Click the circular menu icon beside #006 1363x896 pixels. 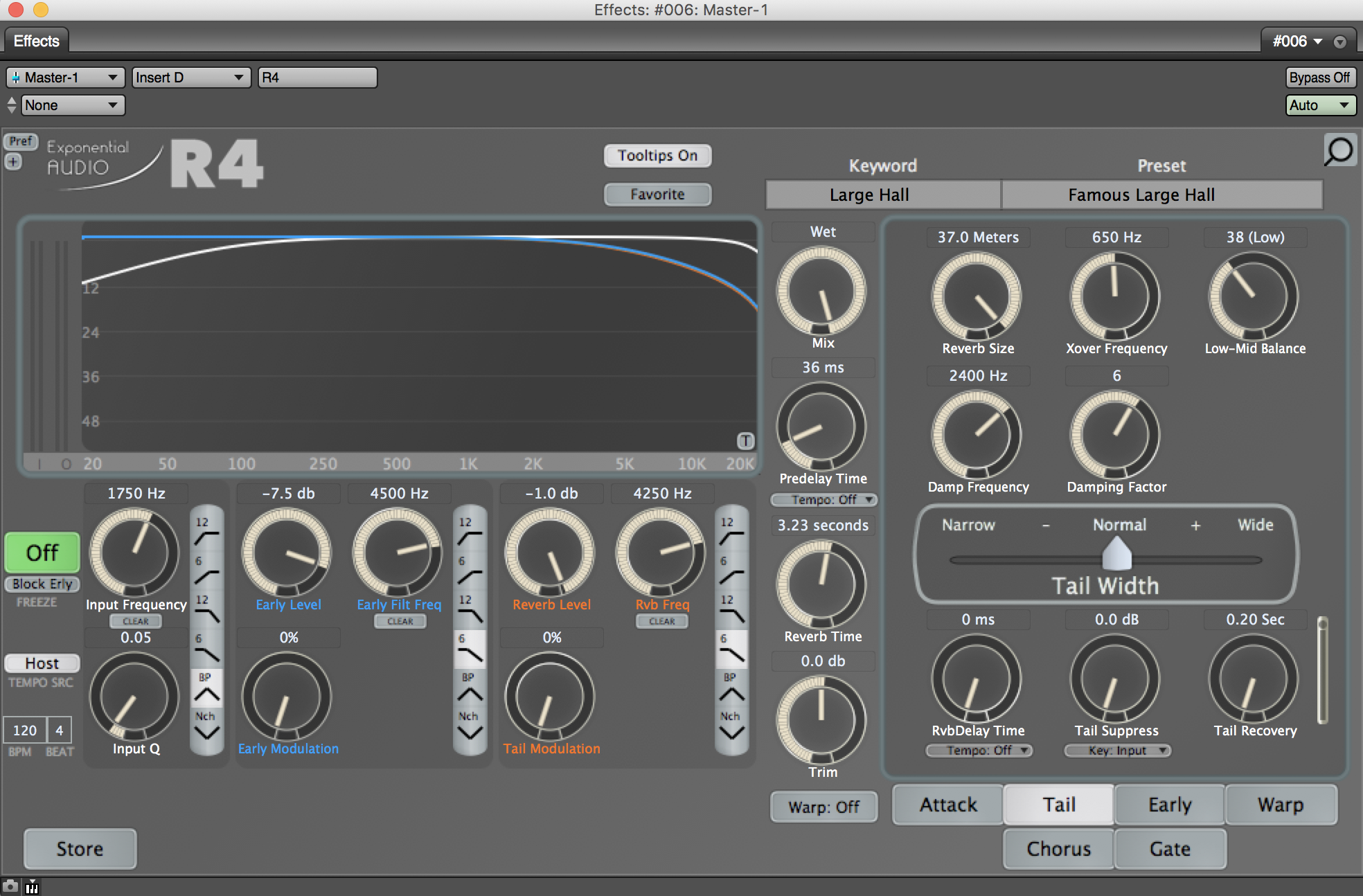click(1340, 42)
